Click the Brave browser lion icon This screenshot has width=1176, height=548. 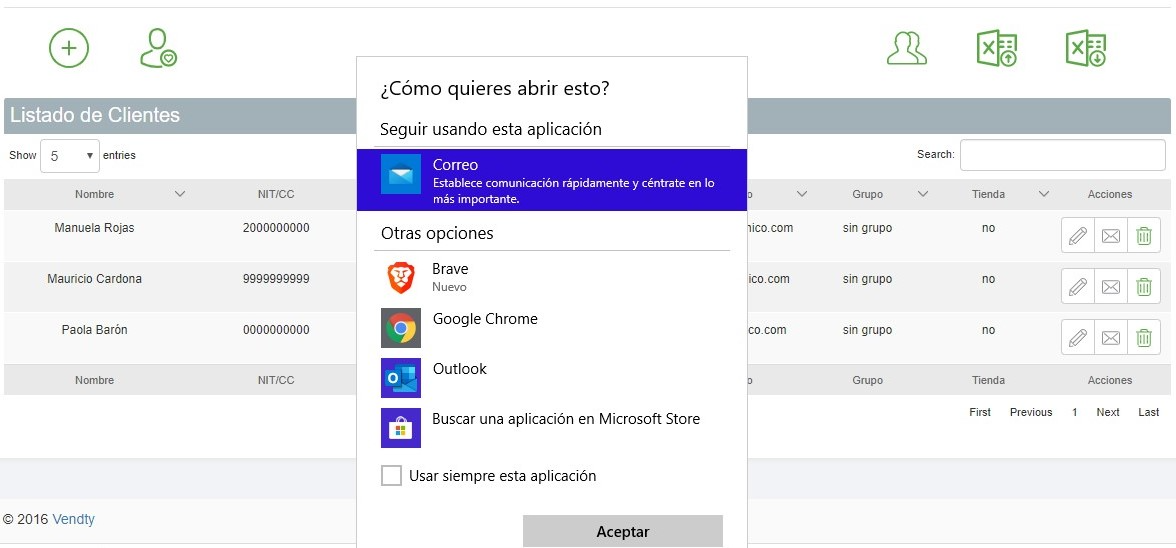400,277
